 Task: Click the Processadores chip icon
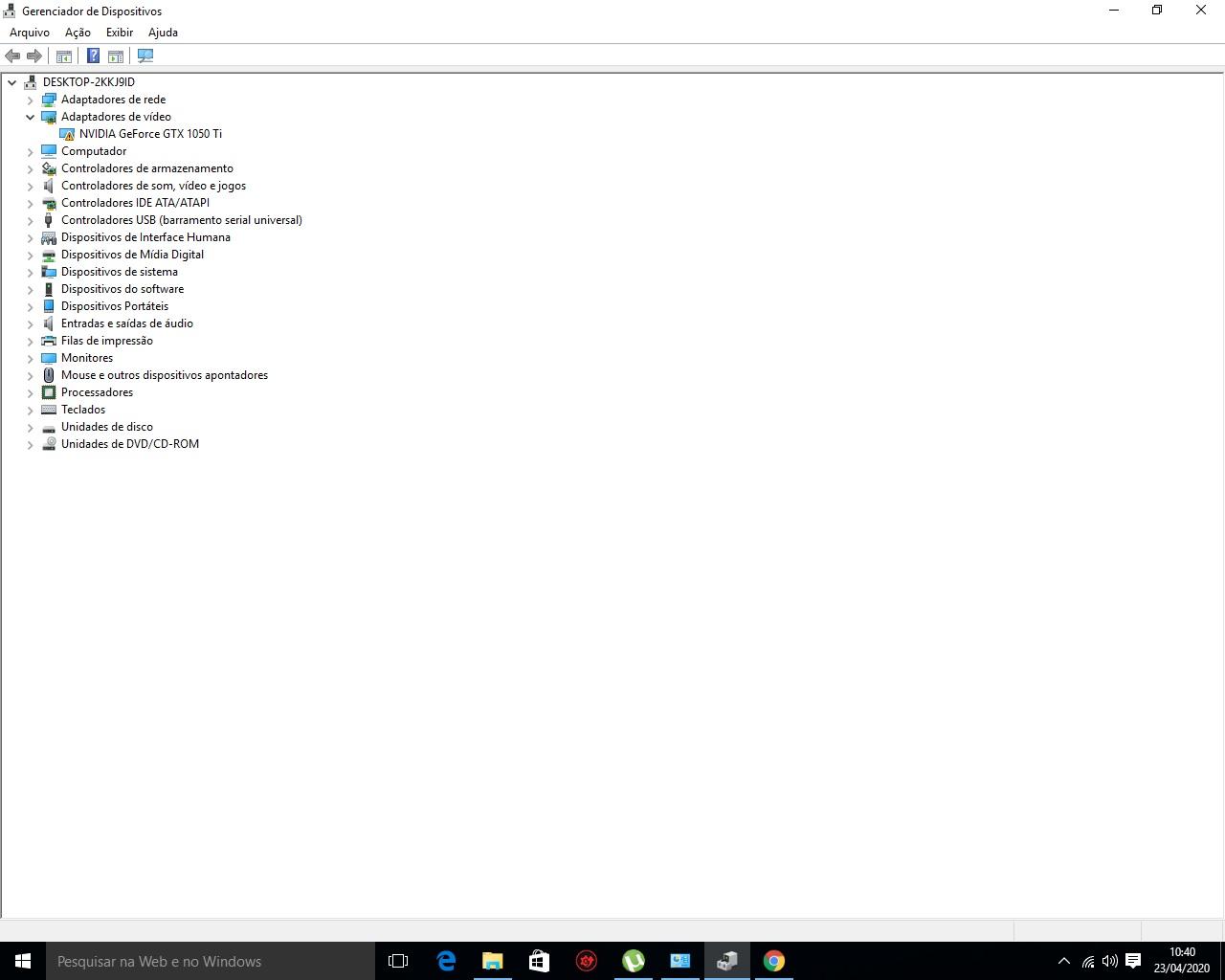point(49,392)
